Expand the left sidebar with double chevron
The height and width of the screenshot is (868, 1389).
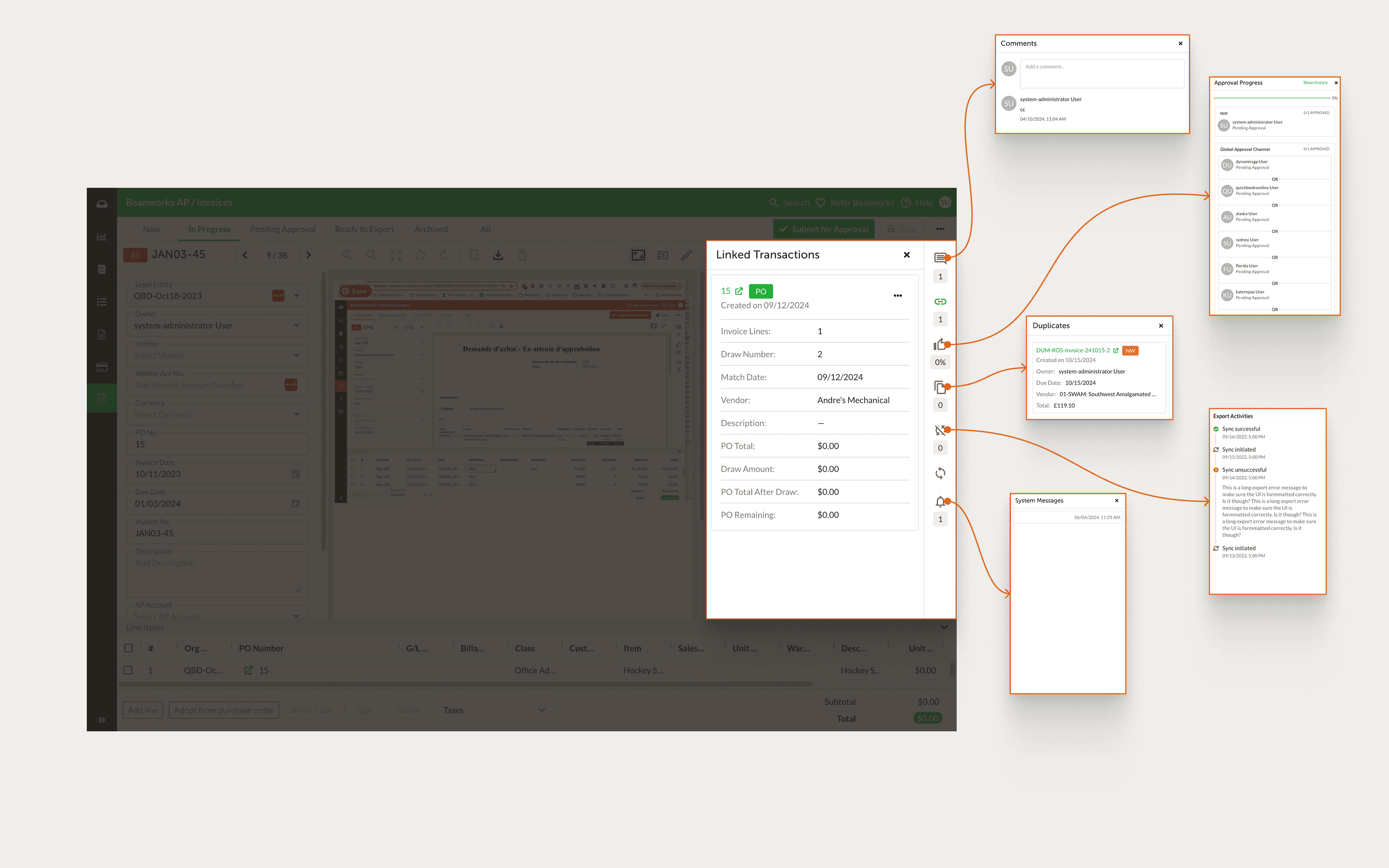(102, 720)
